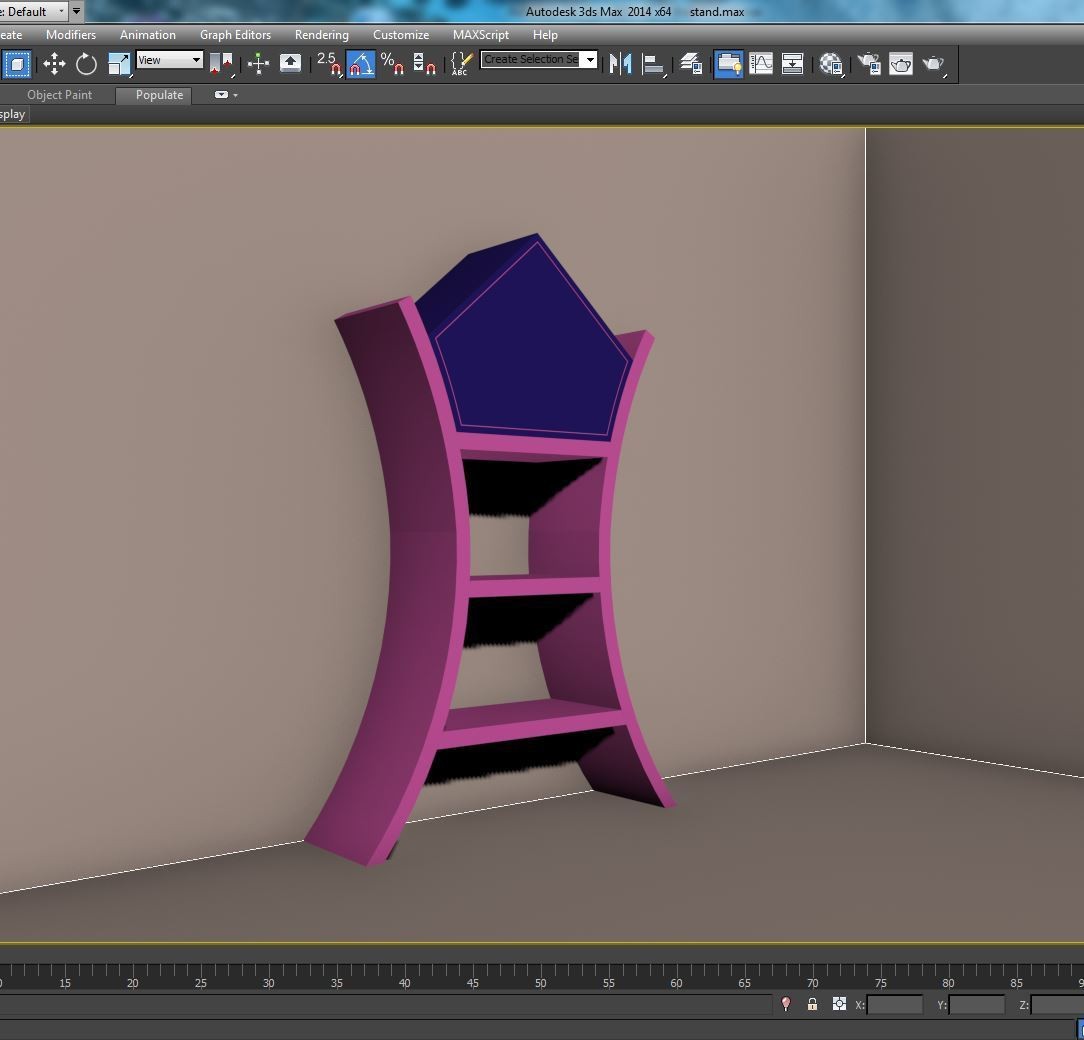Open the Align tool
Viewport: 1084px width, 1040px height.
click(x=653, y=63)
